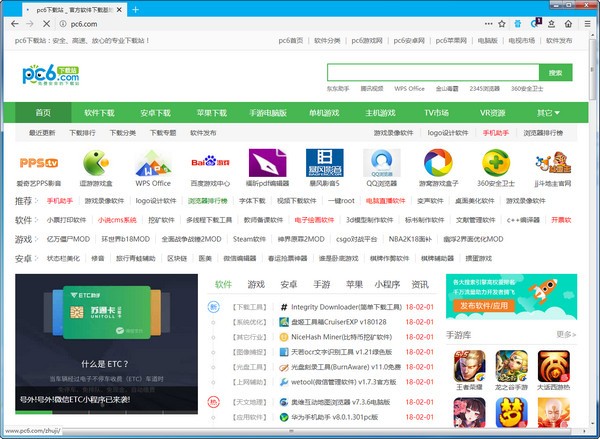
Task: Open a new browser tab
Action: [136, 10]
